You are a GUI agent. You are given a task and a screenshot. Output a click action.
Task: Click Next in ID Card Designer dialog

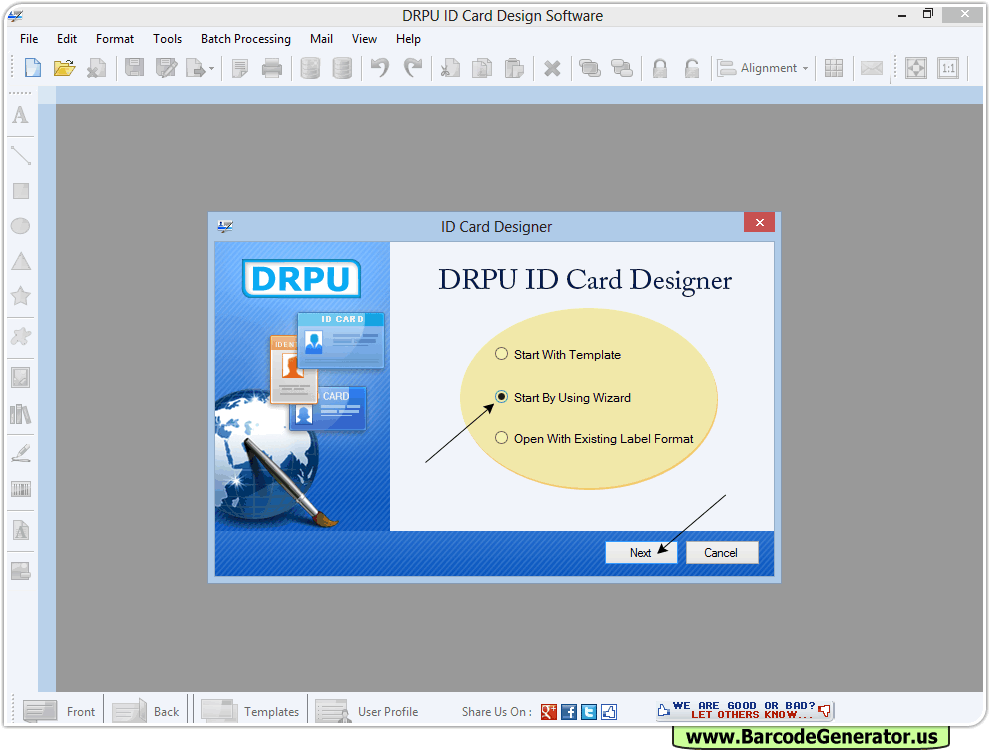pos(641,552)
